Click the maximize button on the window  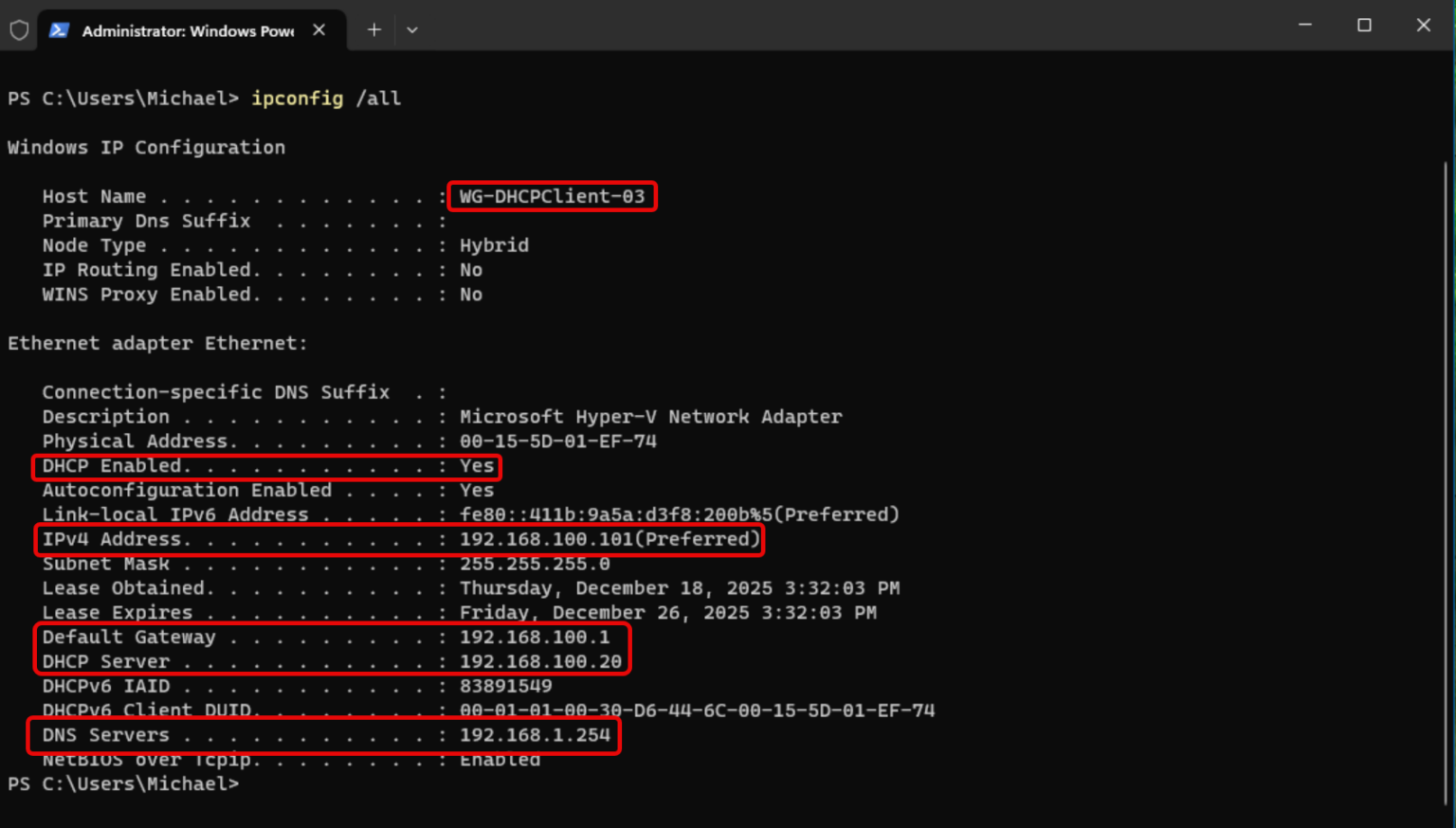1364,25
